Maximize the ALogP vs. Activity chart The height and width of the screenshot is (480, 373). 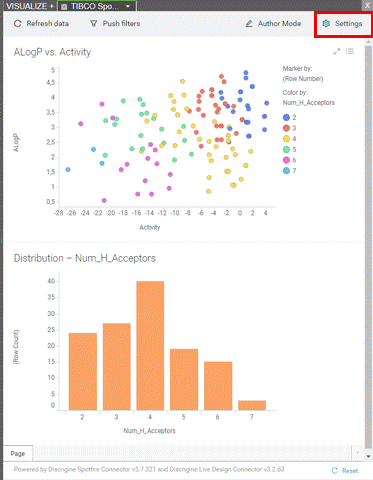[337, 51]
